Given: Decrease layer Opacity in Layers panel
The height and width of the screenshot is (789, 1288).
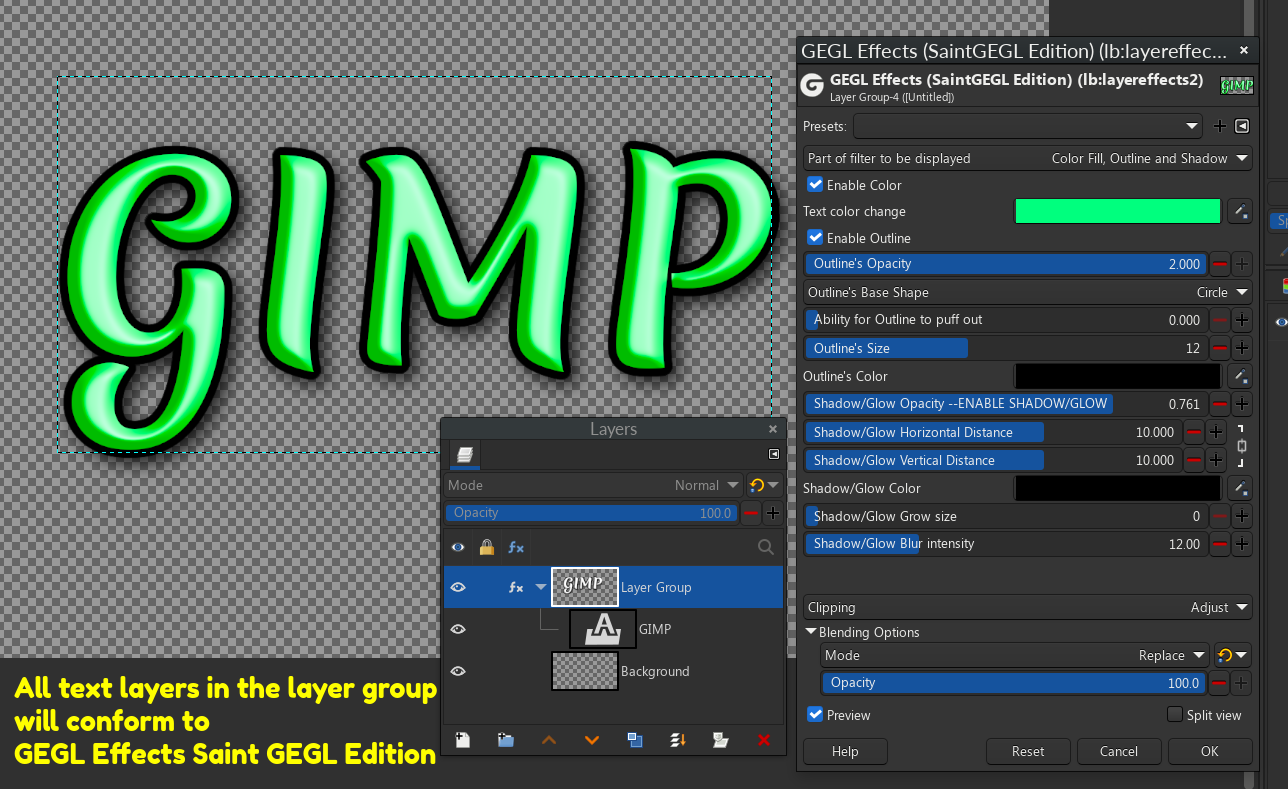Looking at the screenshot, I should coord(751,513).
